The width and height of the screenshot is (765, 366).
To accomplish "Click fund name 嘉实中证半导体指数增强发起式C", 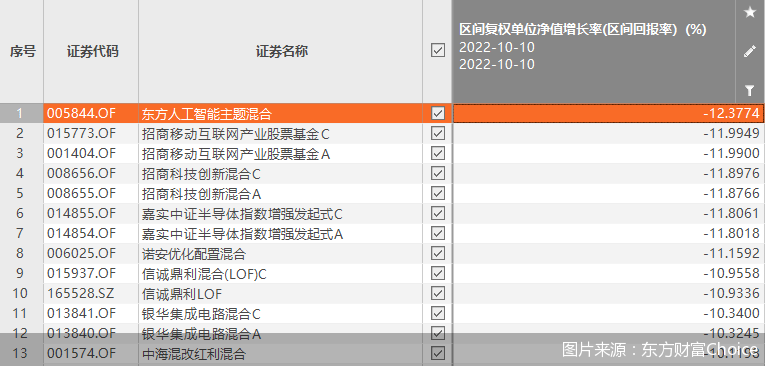I will (242, 214).
